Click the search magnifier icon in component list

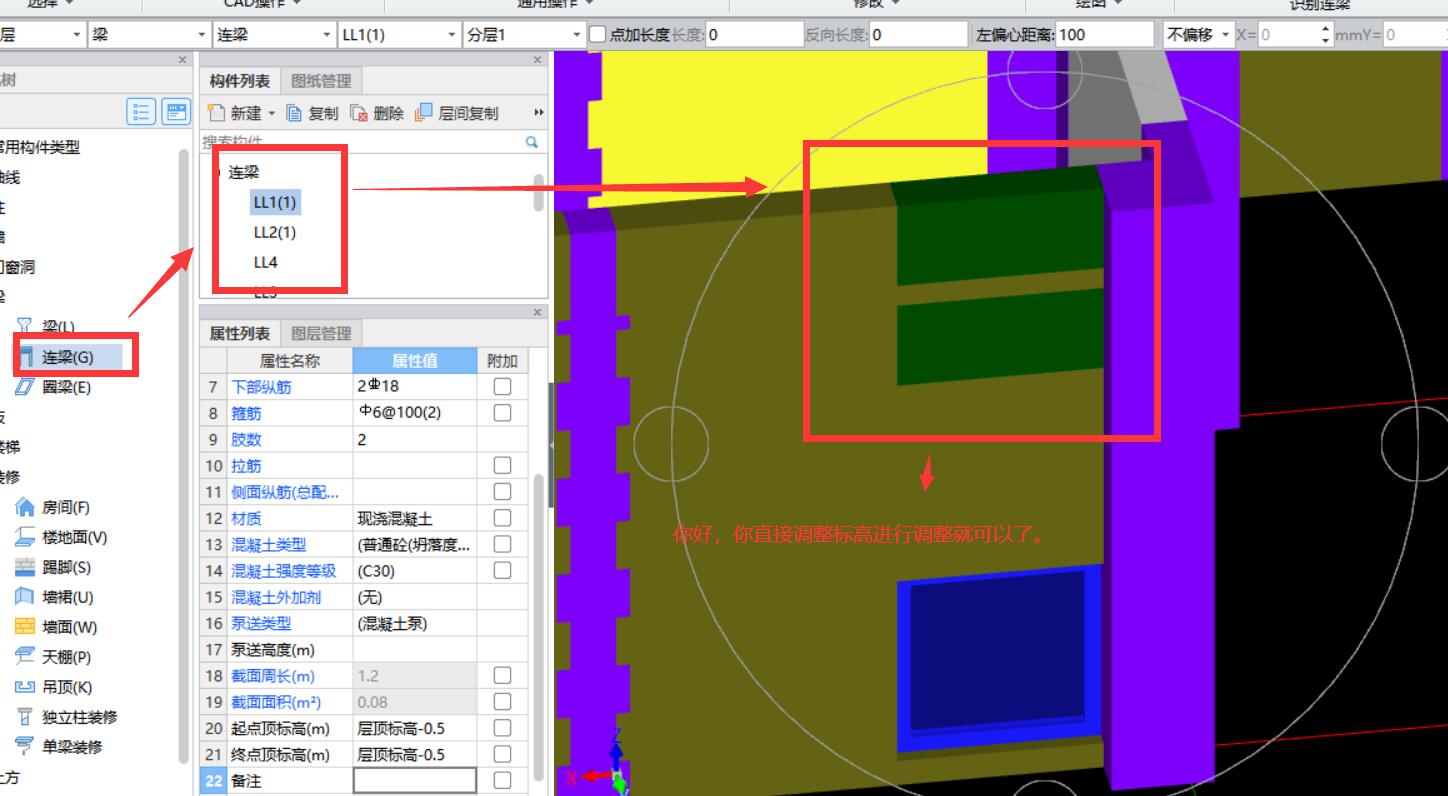pos(532,142)
